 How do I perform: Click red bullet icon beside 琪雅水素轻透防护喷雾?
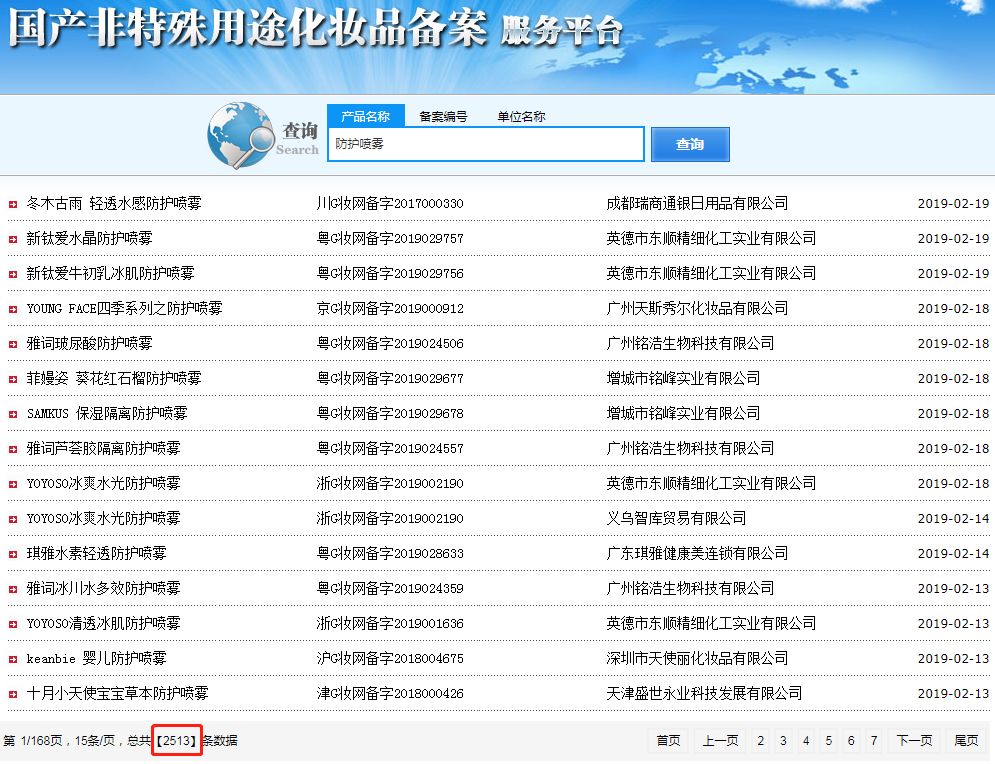pos(13,554)
